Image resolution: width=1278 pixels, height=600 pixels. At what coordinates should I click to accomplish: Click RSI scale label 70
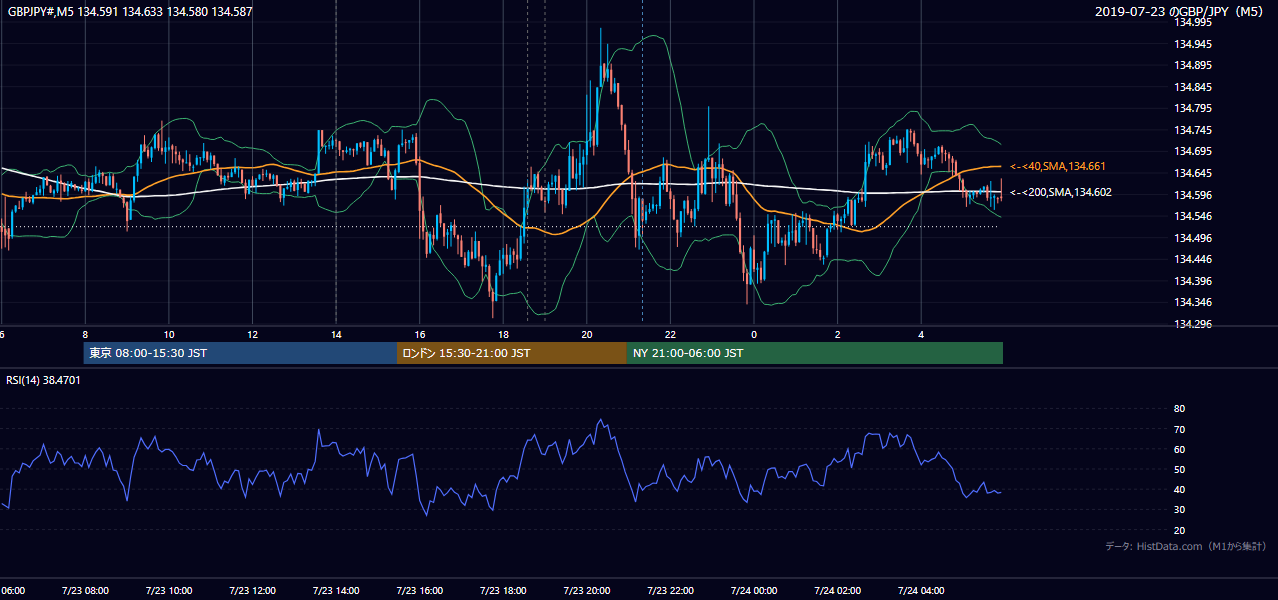[x=1179, y=430]
